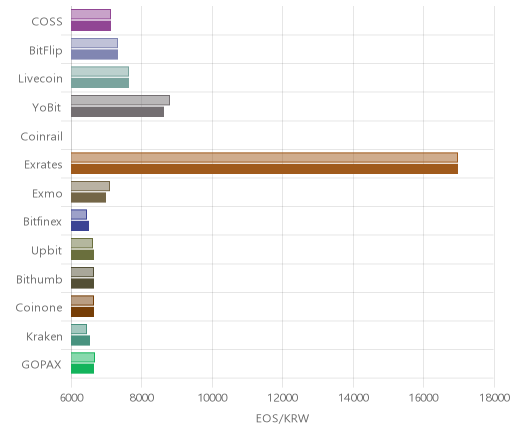The height and width of the screenshot is (436, 512).
Task: Click the dark purple COSS bar
Action: coord(91,26)
